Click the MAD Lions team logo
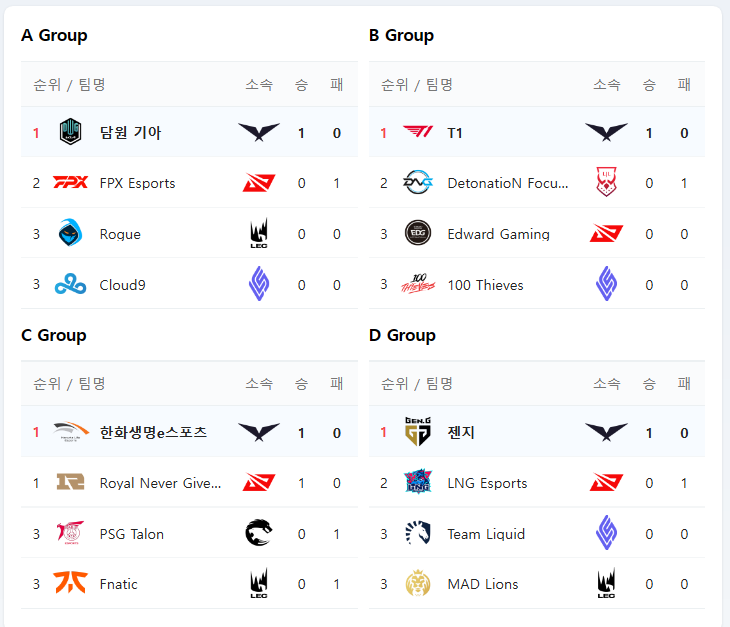 click(417, 584)
